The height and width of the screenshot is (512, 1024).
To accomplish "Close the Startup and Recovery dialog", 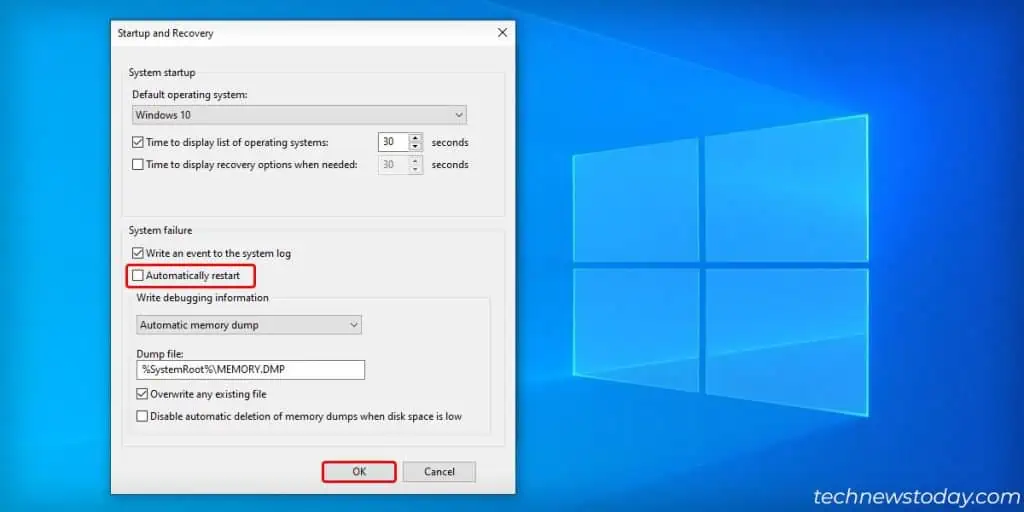I will 502,33.
